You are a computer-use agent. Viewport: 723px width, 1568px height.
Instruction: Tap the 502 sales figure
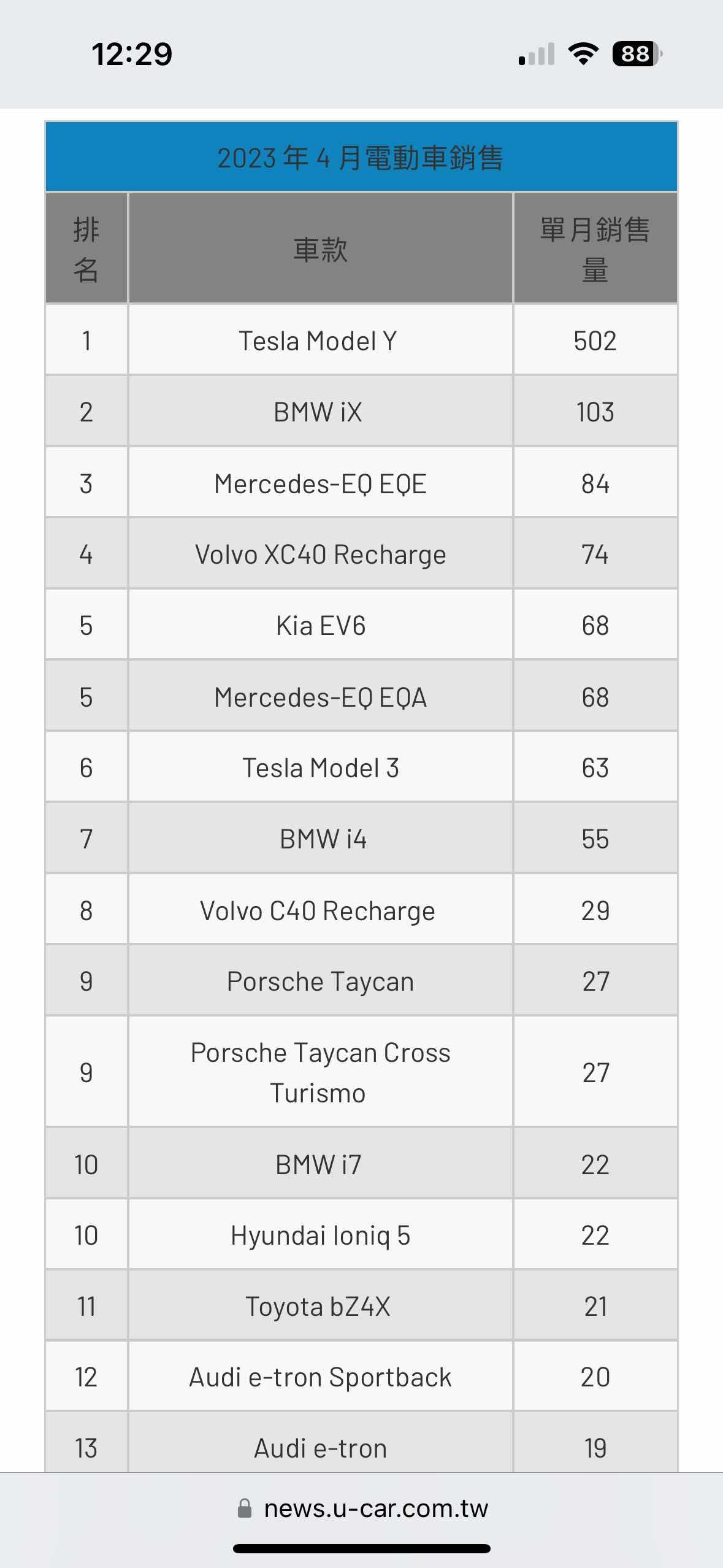[x=595, y=341]
